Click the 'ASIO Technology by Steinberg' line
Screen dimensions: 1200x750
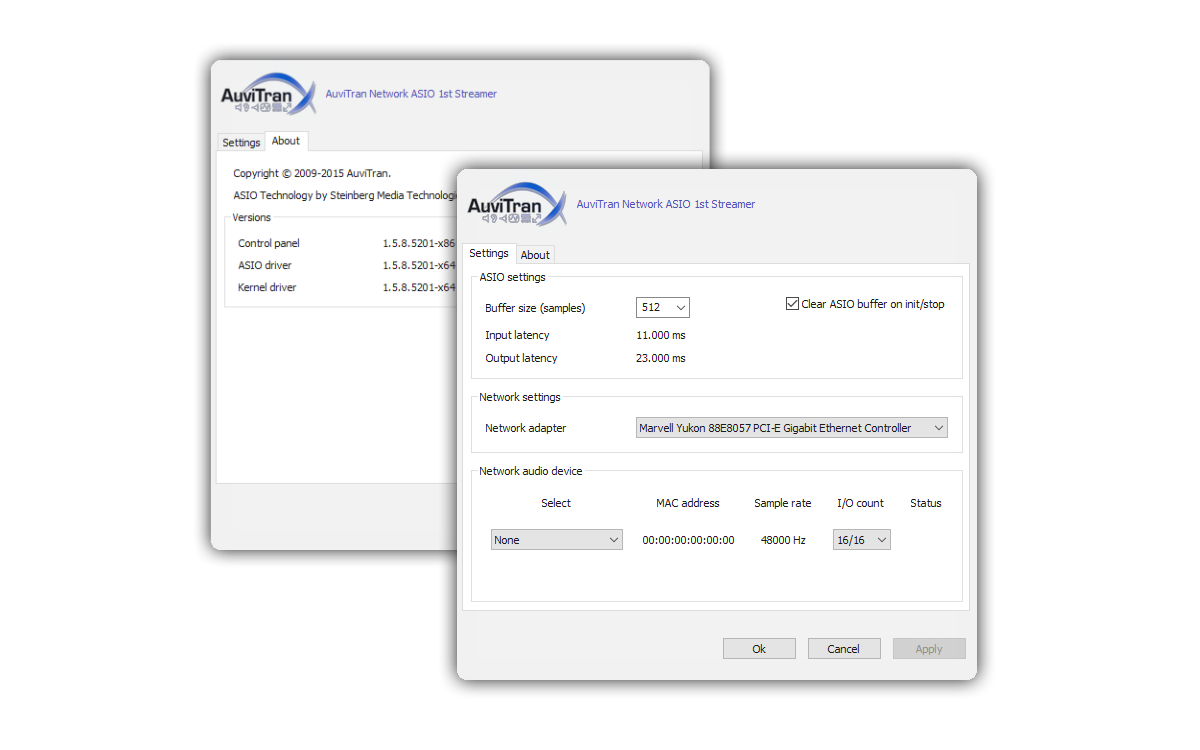click(345, 195)
